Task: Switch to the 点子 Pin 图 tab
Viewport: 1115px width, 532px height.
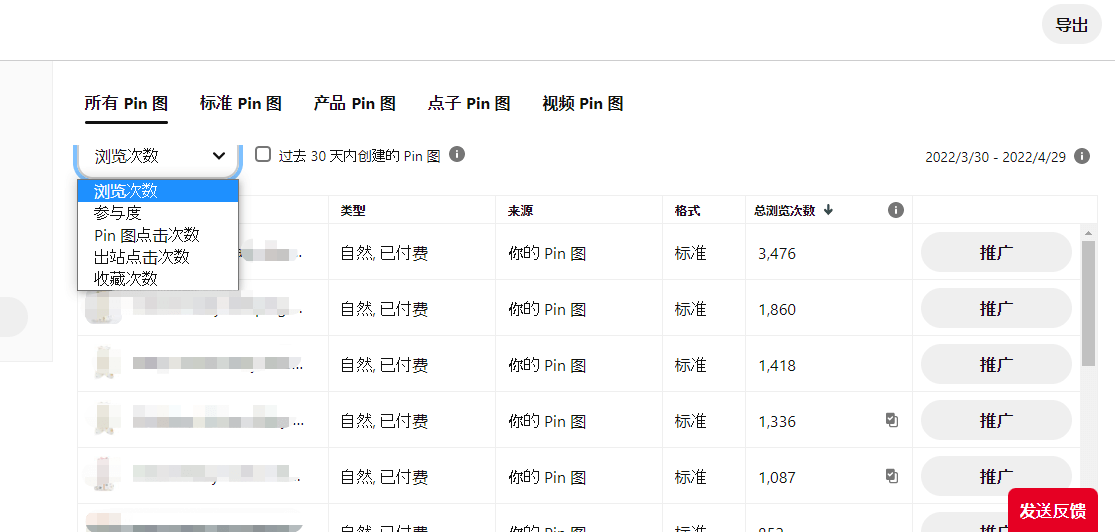Action: click(x=469, y=104)
